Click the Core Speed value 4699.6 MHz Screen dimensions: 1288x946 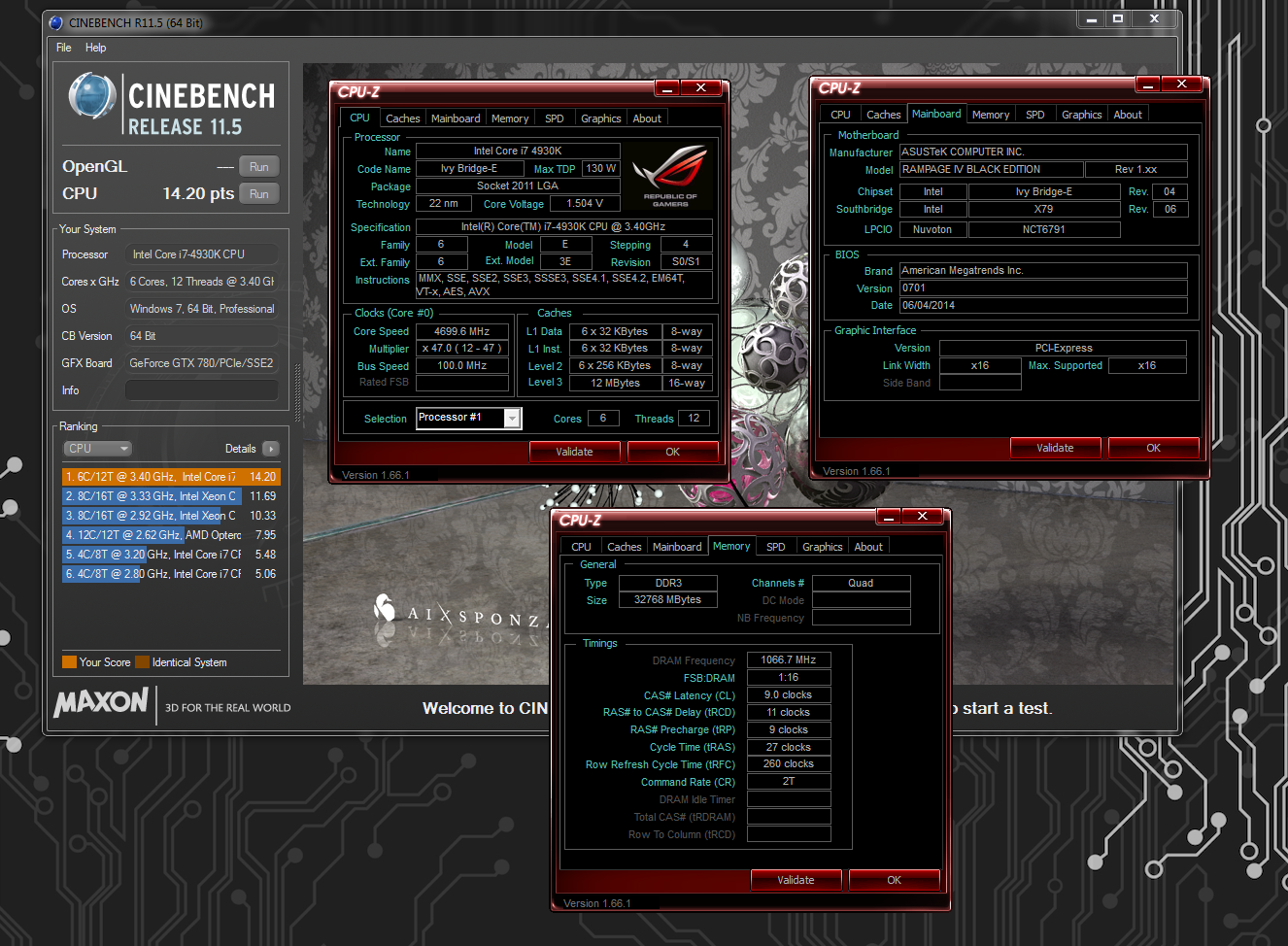coord(462,331)
